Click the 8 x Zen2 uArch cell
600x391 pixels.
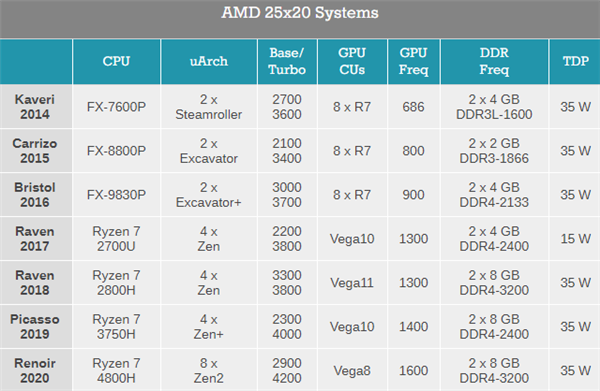click(209, 371)
